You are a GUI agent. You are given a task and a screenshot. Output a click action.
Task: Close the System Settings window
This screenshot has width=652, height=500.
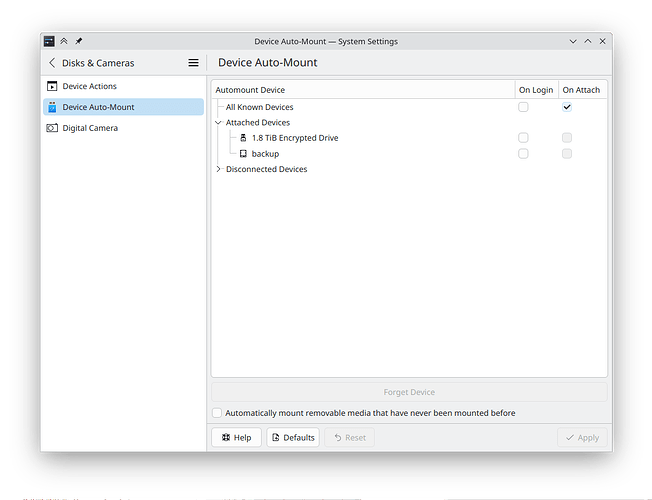603,41
